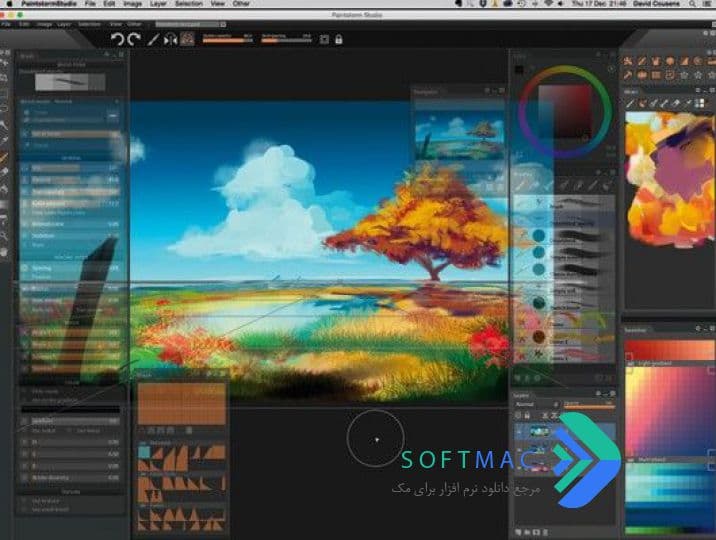Click the red-orange gradient strip in Swatches
The width and height of the screenshot is (716, 540).
tap(669, 351)
